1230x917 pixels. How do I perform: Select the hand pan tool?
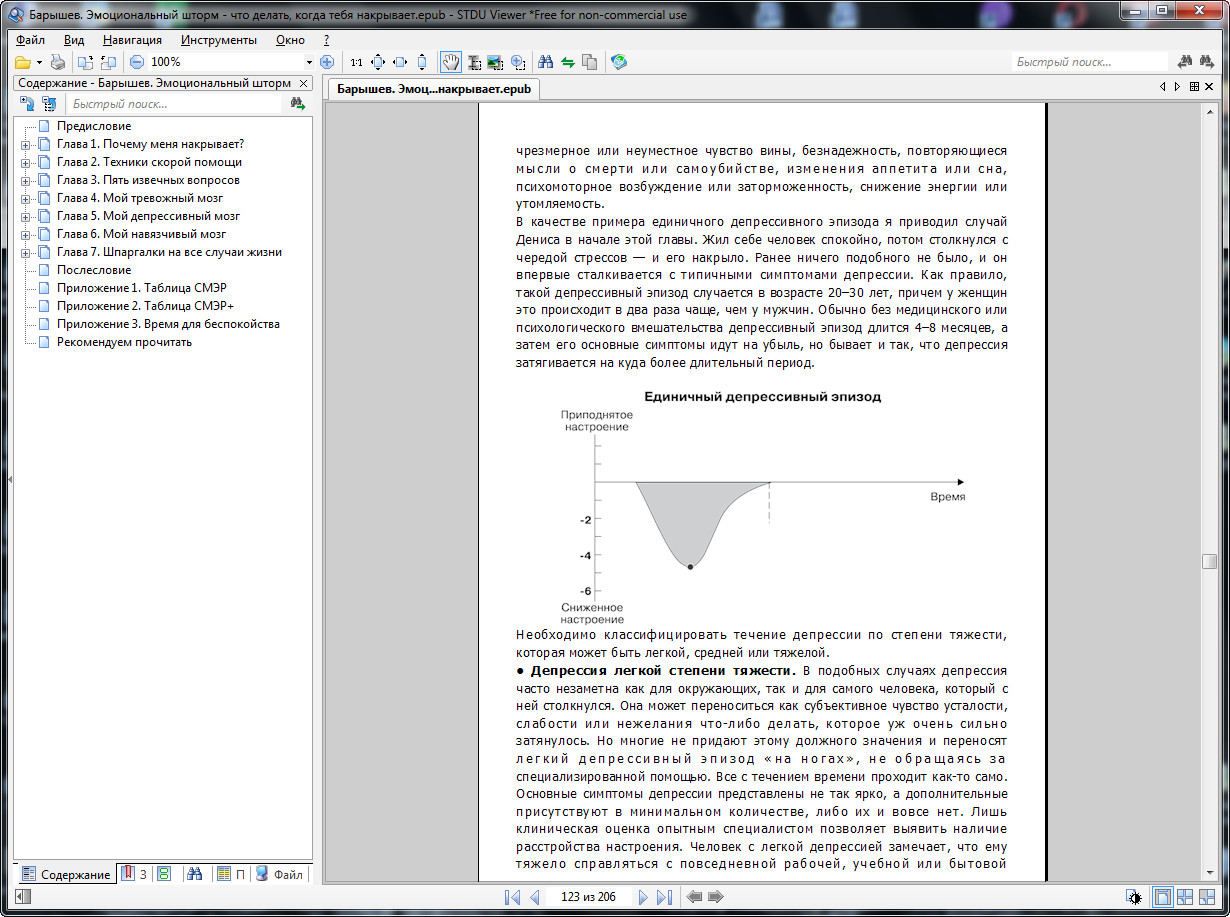(451, 62)
